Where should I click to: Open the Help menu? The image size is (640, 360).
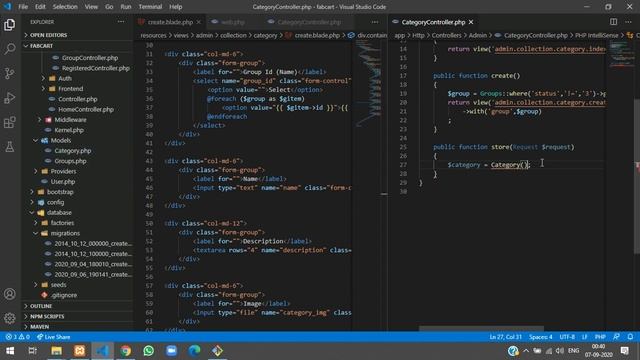176,7
